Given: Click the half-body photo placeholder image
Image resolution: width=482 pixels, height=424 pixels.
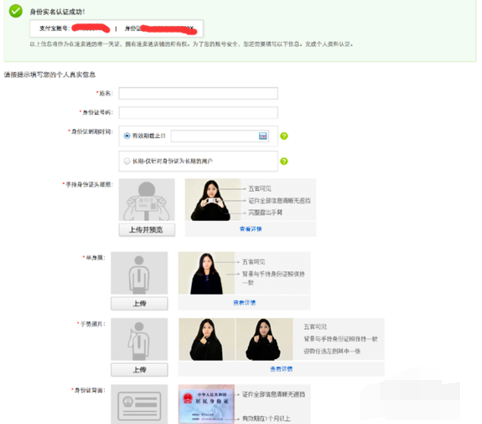Looking at the screenshot, I should 139,273.
